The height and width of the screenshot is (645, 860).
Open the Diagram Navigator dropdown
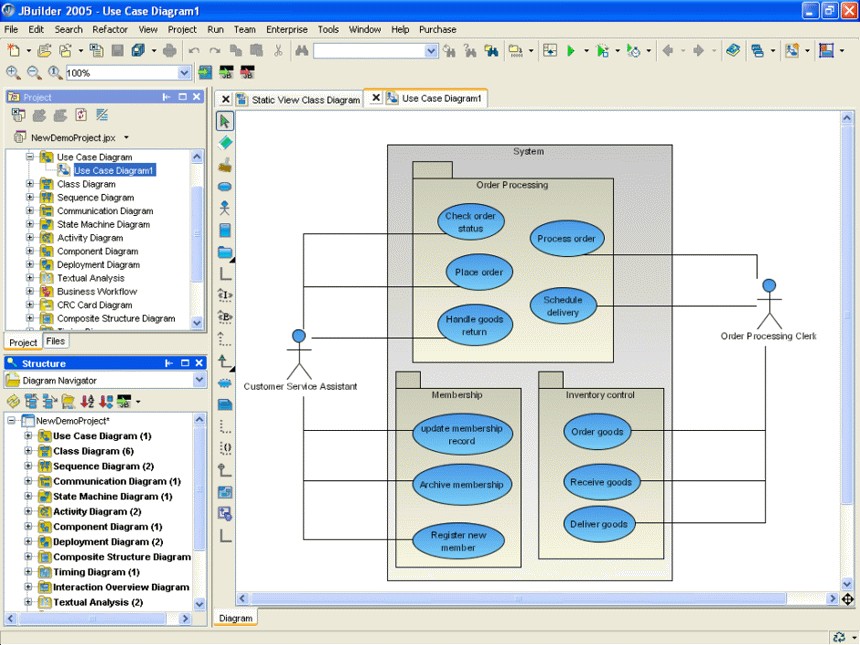[x=199, y=380]
